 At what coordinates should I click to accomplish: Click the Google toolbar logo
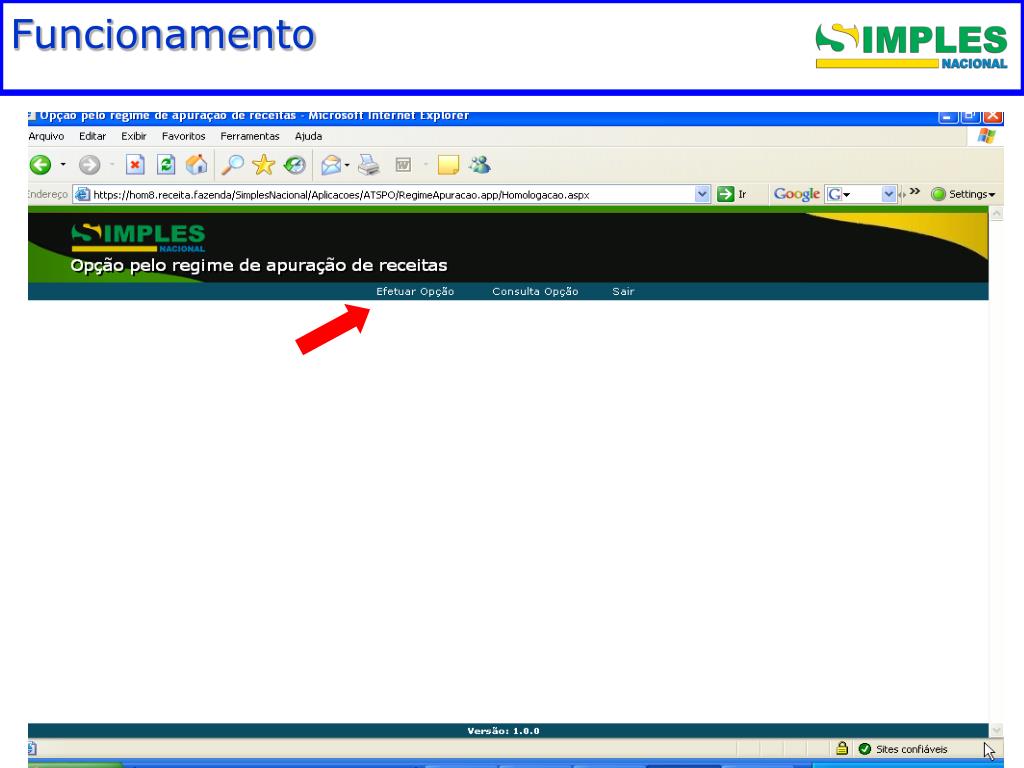(796, 194)
